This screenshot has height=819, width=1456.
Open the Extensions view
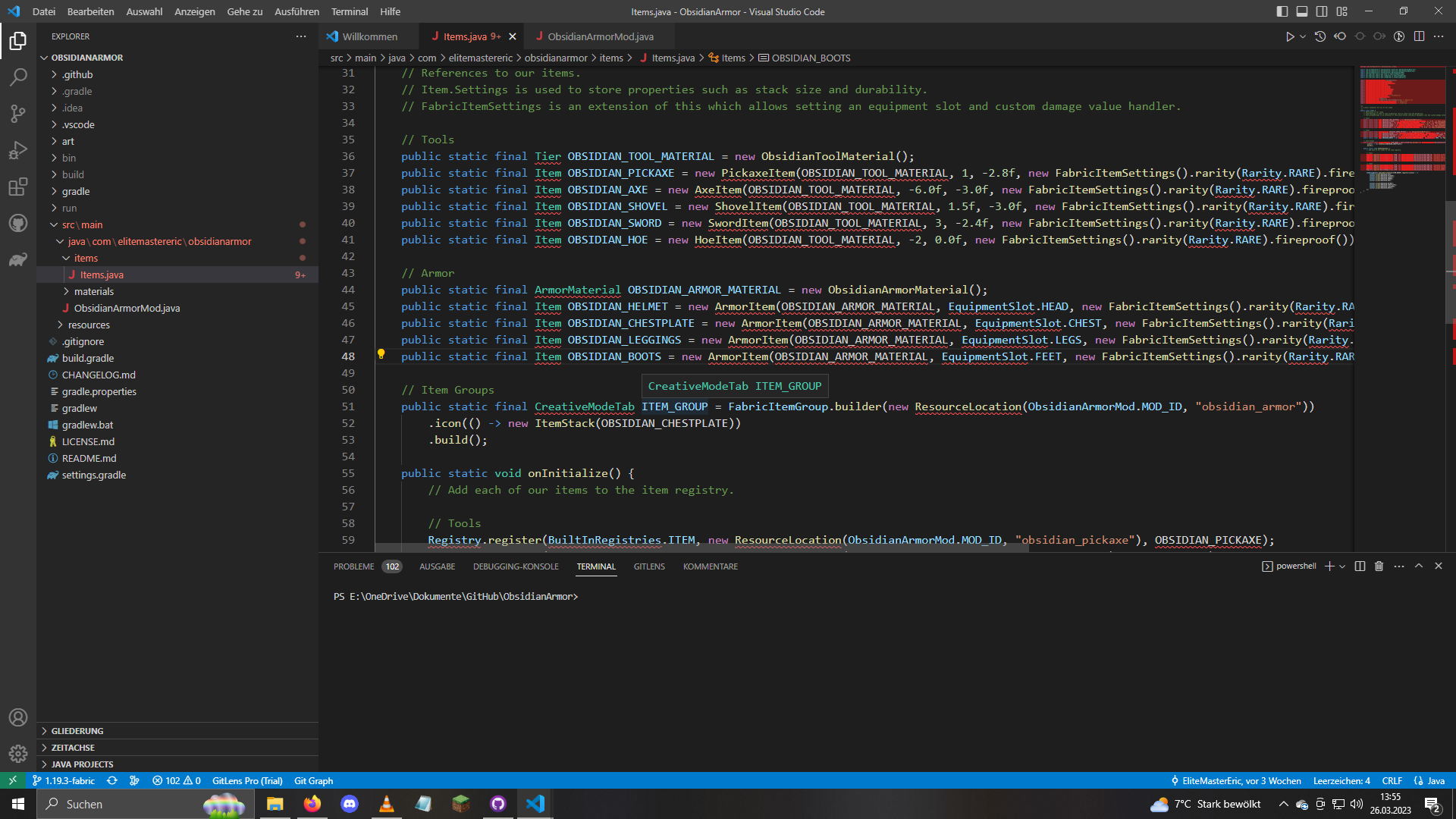pos(18,187)
